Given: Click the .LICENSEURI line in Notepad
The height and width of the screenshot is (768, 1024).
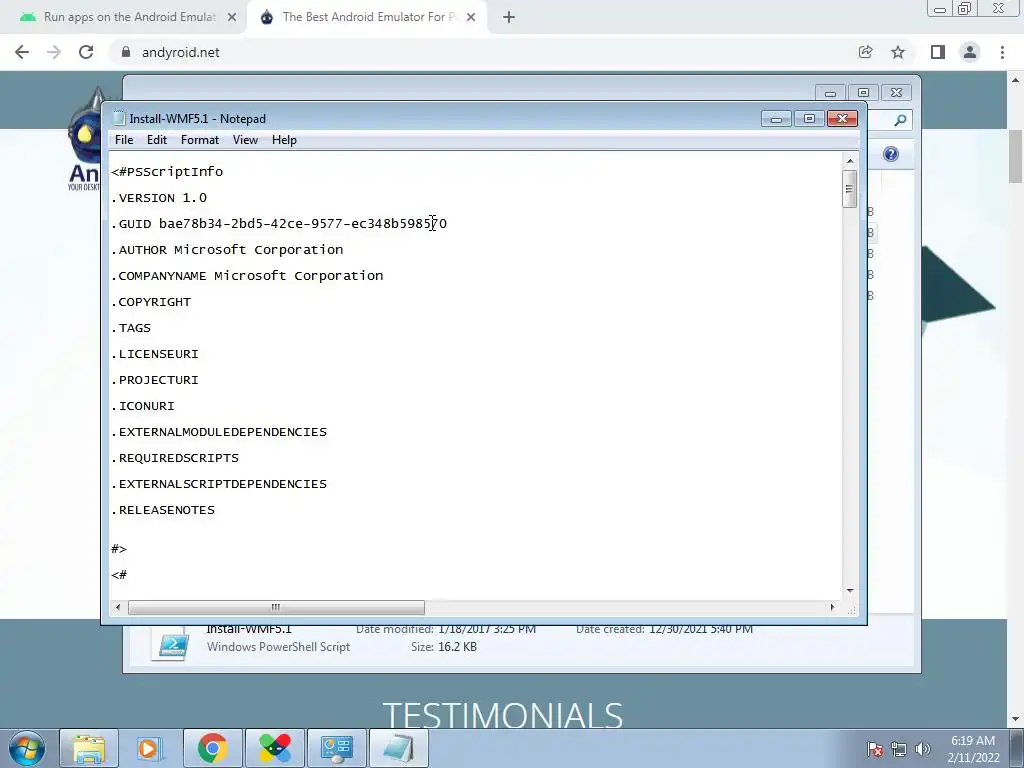Looking at the screenshot, I should click(x=155, y=355).
